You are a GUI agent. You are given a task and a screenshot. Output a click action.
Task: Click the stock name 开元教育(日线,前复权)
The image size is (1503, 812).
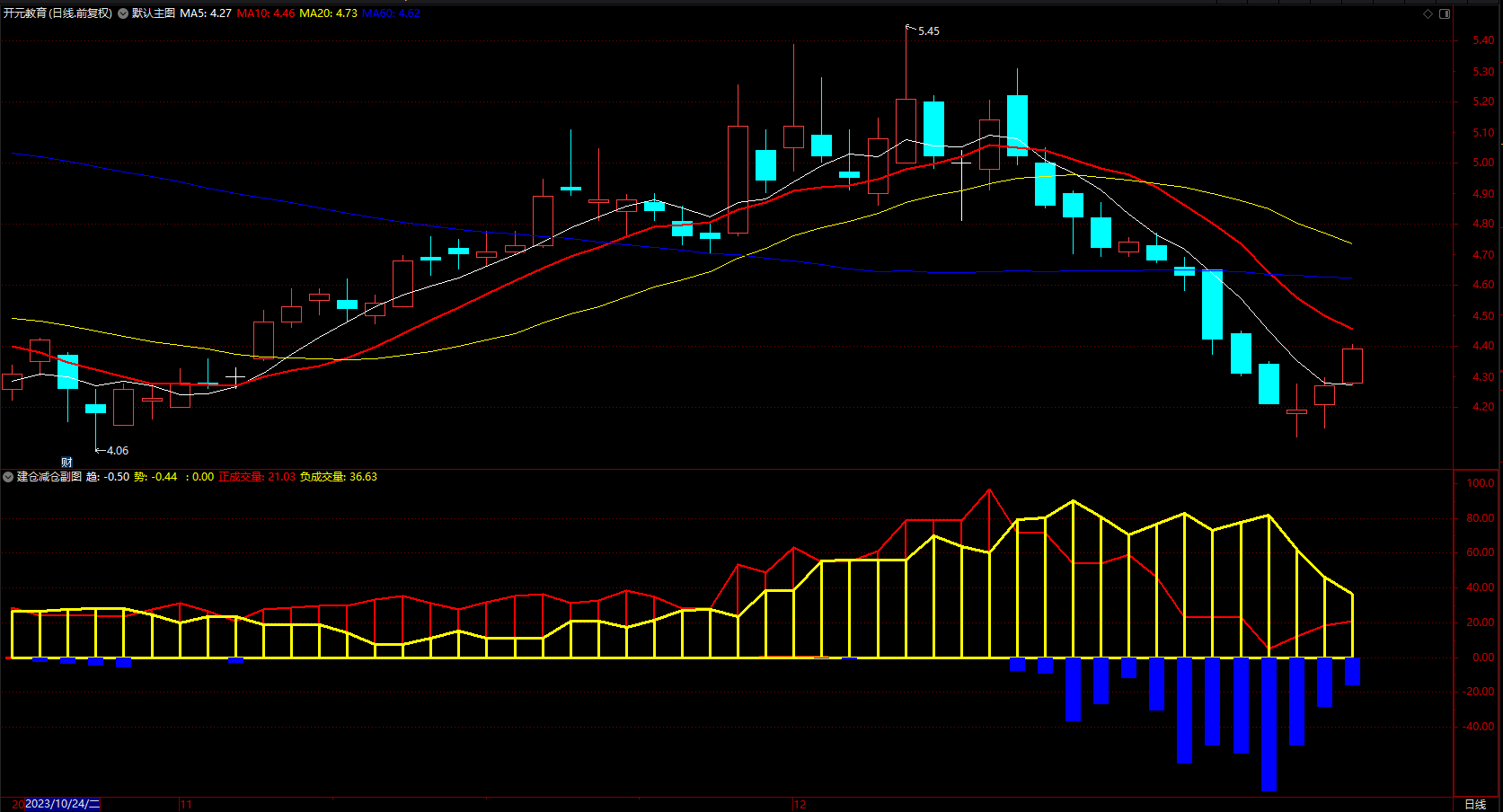pyautogui.click(x=58, y=13)
